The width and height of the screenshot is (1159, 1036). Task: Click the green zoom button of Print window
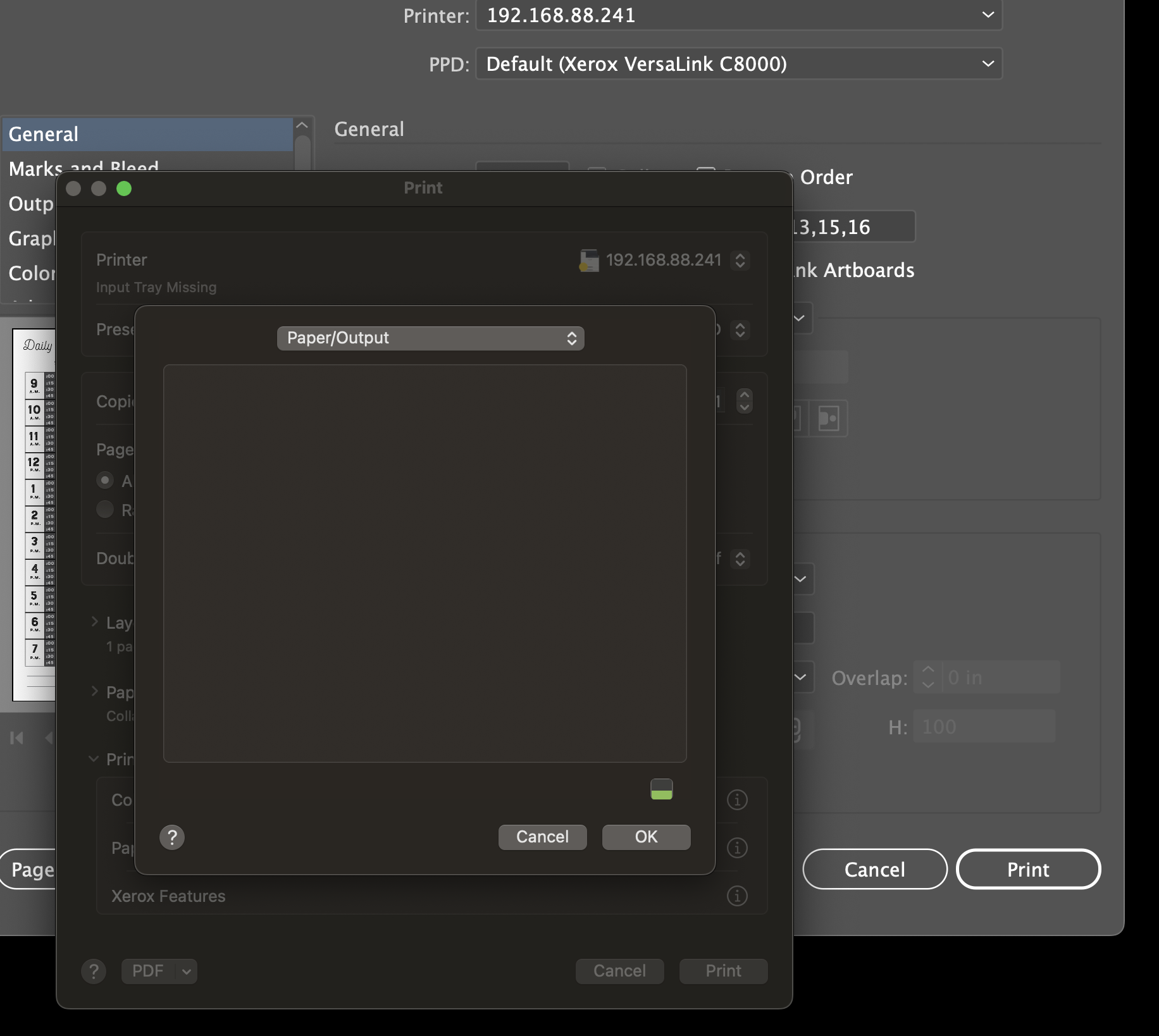[124, 188]
